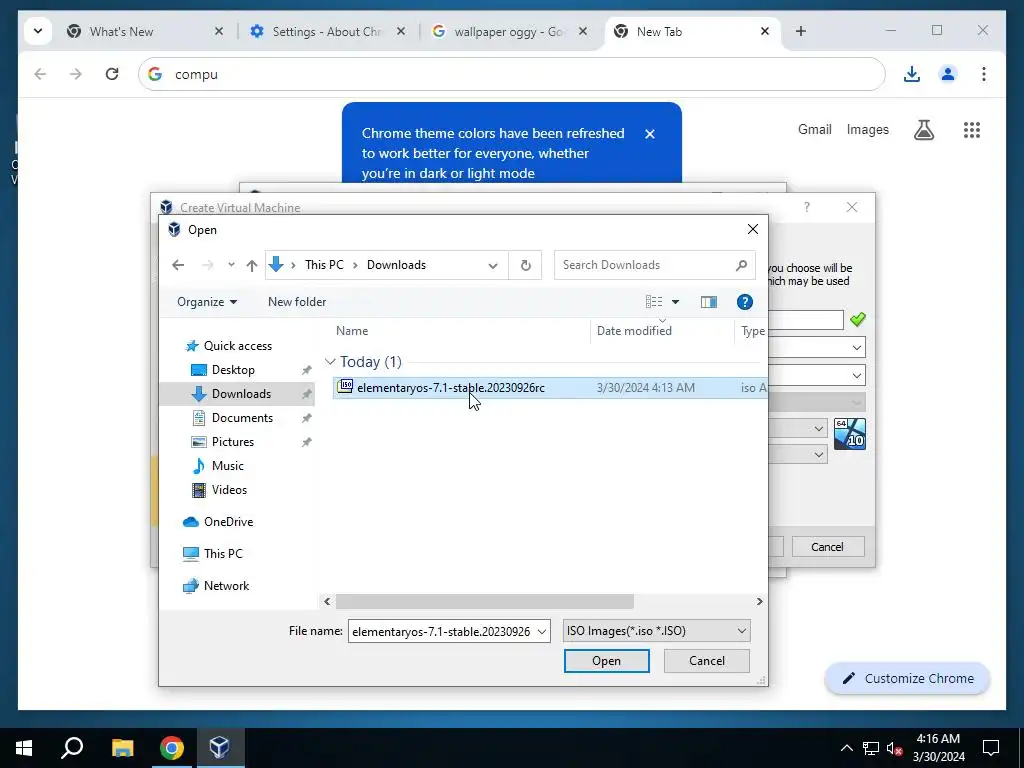1024x768 pixels.
Task: Open the File name dropdown
Action: coord(541,632)
